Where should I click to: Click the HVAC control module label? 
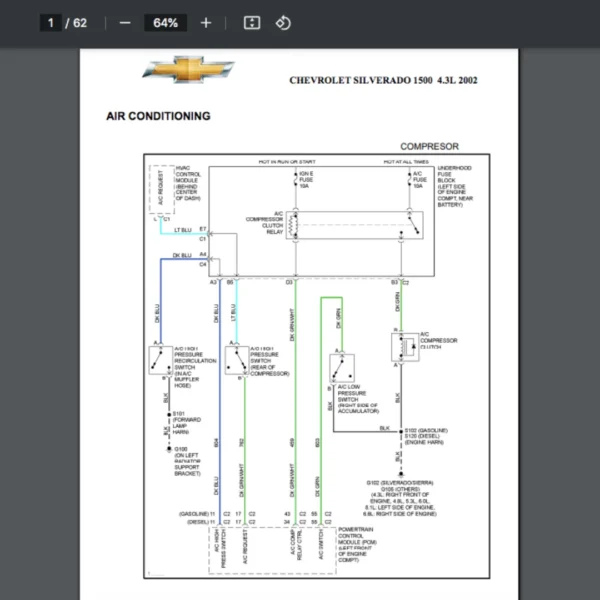(190, 184)
